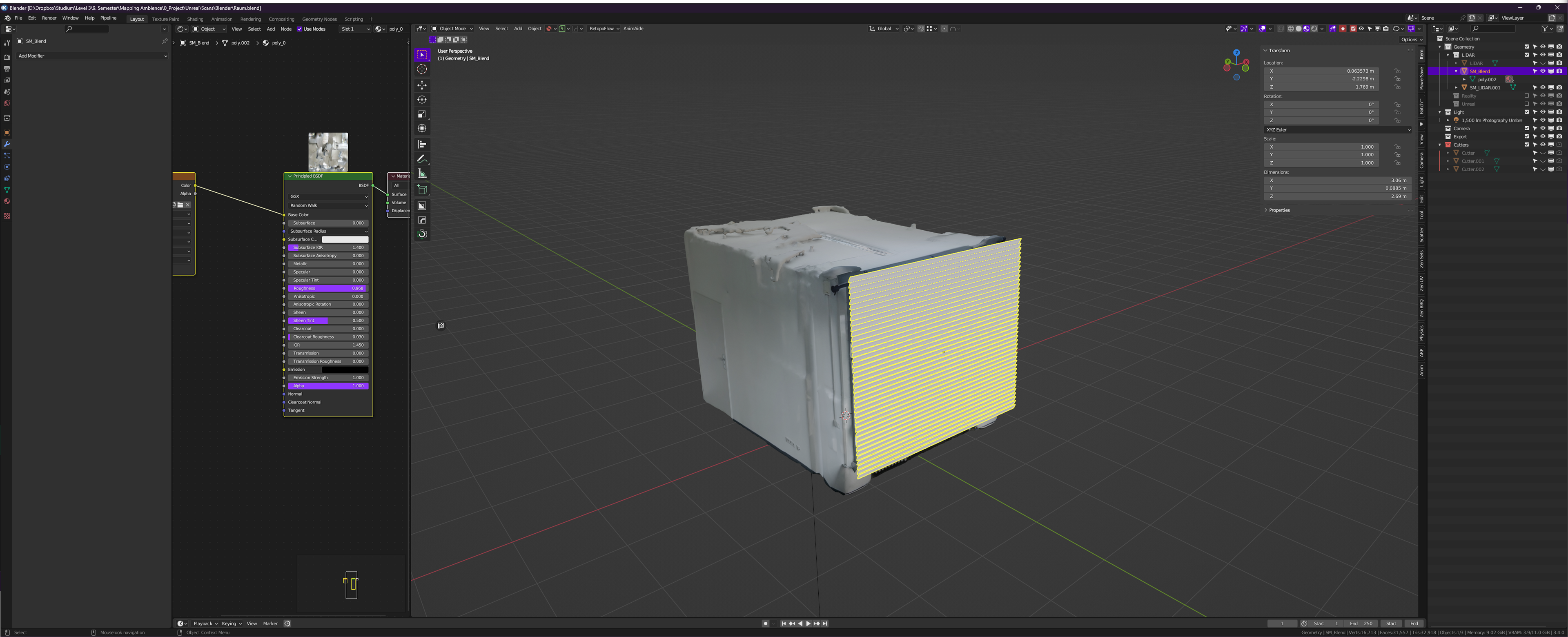This screenshot has width=1568, height=637.
Task: Select the 3D Cursor tool
Action: 422,69
